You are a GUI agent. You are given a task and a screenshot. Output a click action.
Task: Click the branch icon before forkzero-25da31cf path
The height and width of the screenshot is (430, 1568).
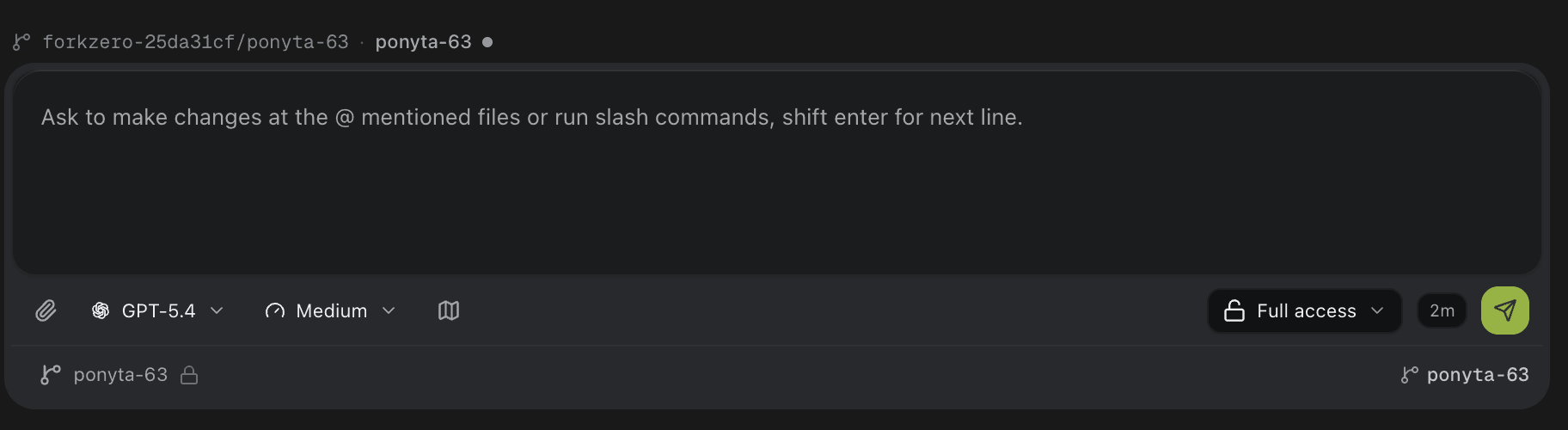coord(21,42)
